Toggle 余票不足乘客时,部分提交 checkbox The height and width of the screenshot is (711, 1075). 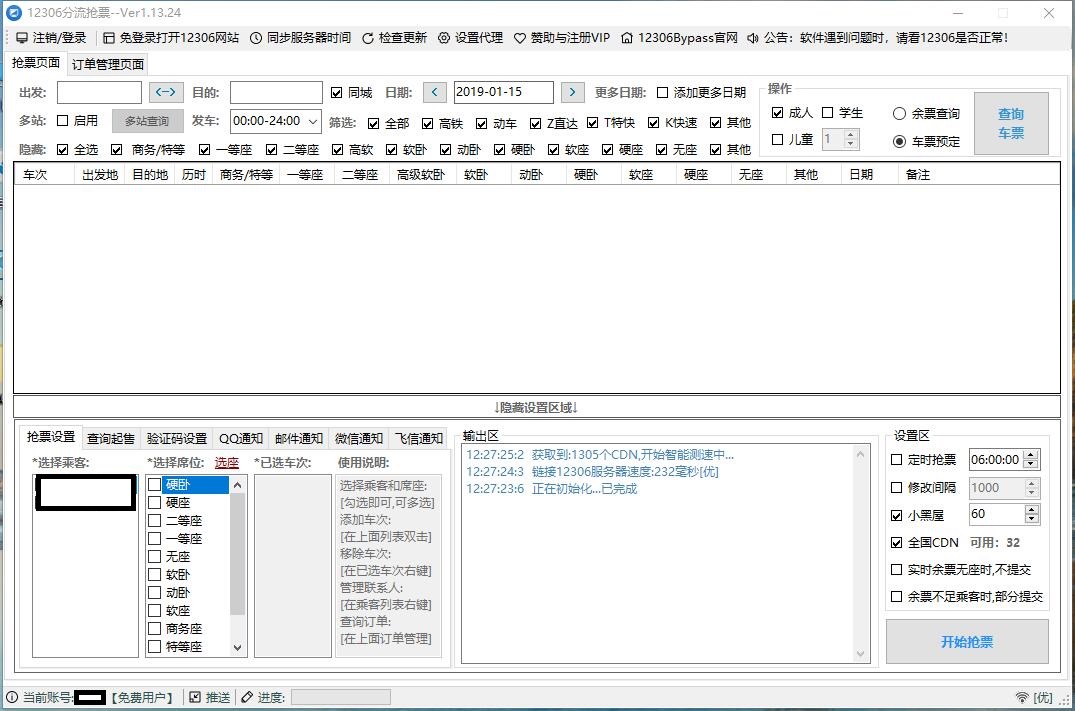pos(896,596)
